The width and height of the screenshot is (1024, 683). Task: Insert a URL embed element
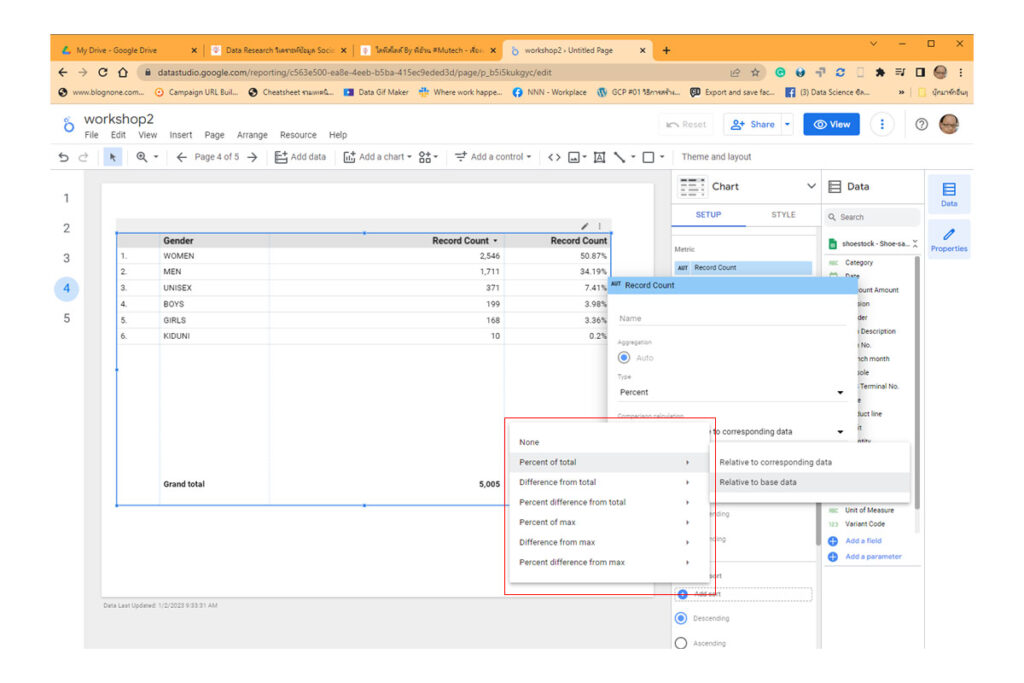554,157
